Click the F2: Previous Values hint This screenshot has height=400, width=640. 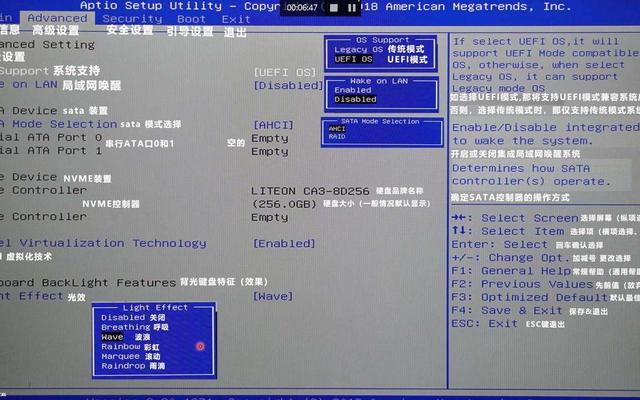[x=522, y=284]
